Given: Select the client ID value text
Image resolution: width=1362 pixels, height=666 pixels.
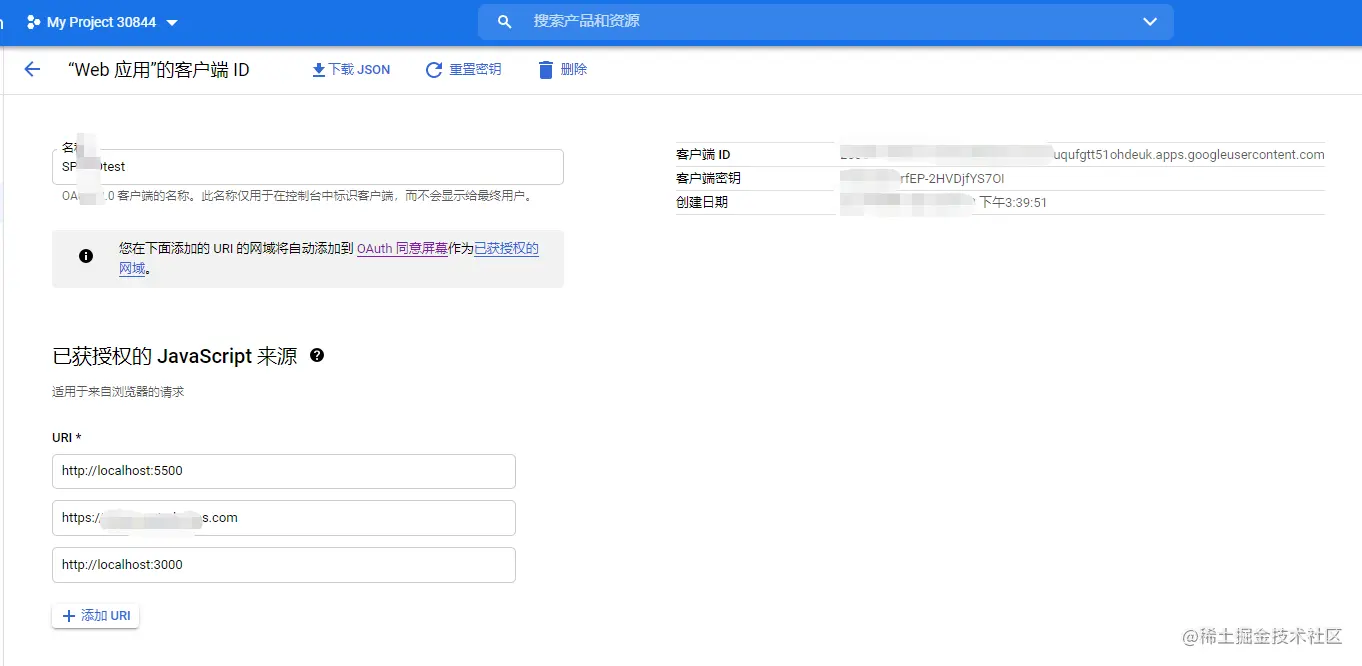Looking at the screenshot, I should tap(1082, 154).
